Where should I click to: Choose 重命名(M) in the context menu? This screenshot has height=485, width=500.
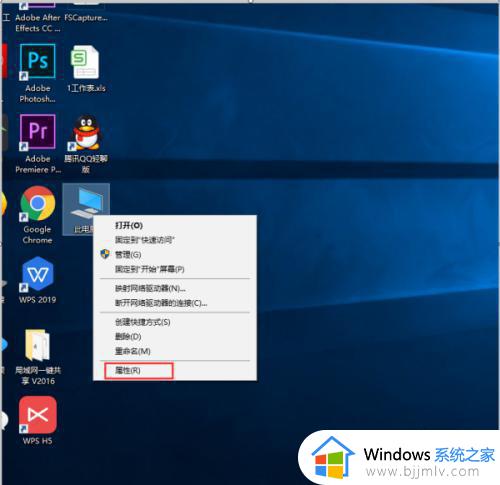132,351
